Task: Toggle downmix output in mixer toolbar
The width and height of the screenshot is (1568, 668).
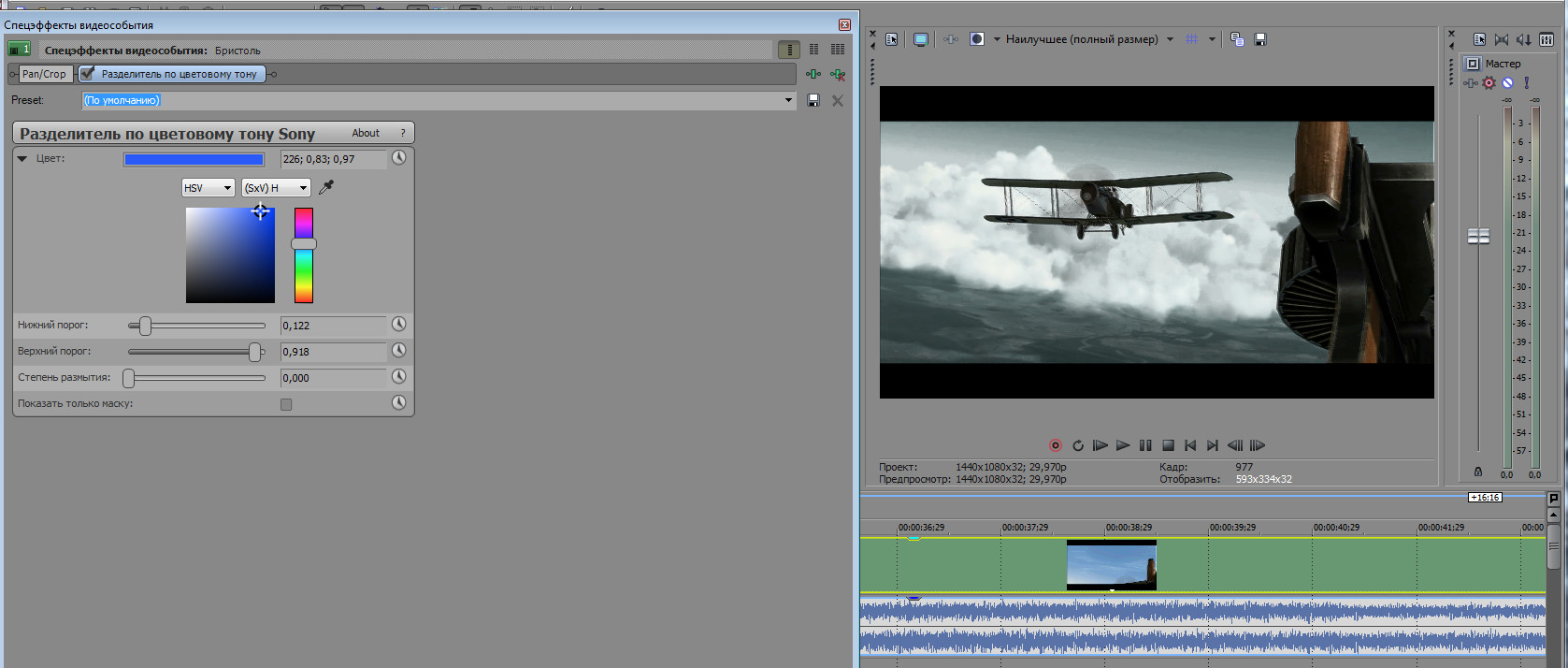Action: pos(1502,39)
